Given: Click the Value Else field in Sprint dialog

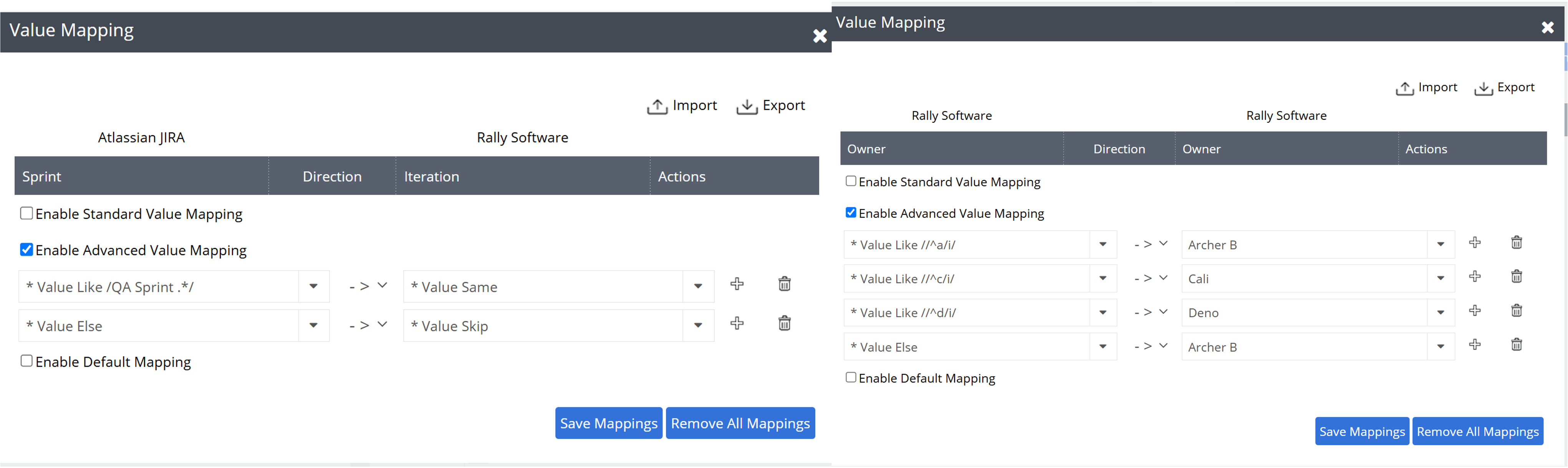Looking at the screenshot, I should tap(158, 326).
